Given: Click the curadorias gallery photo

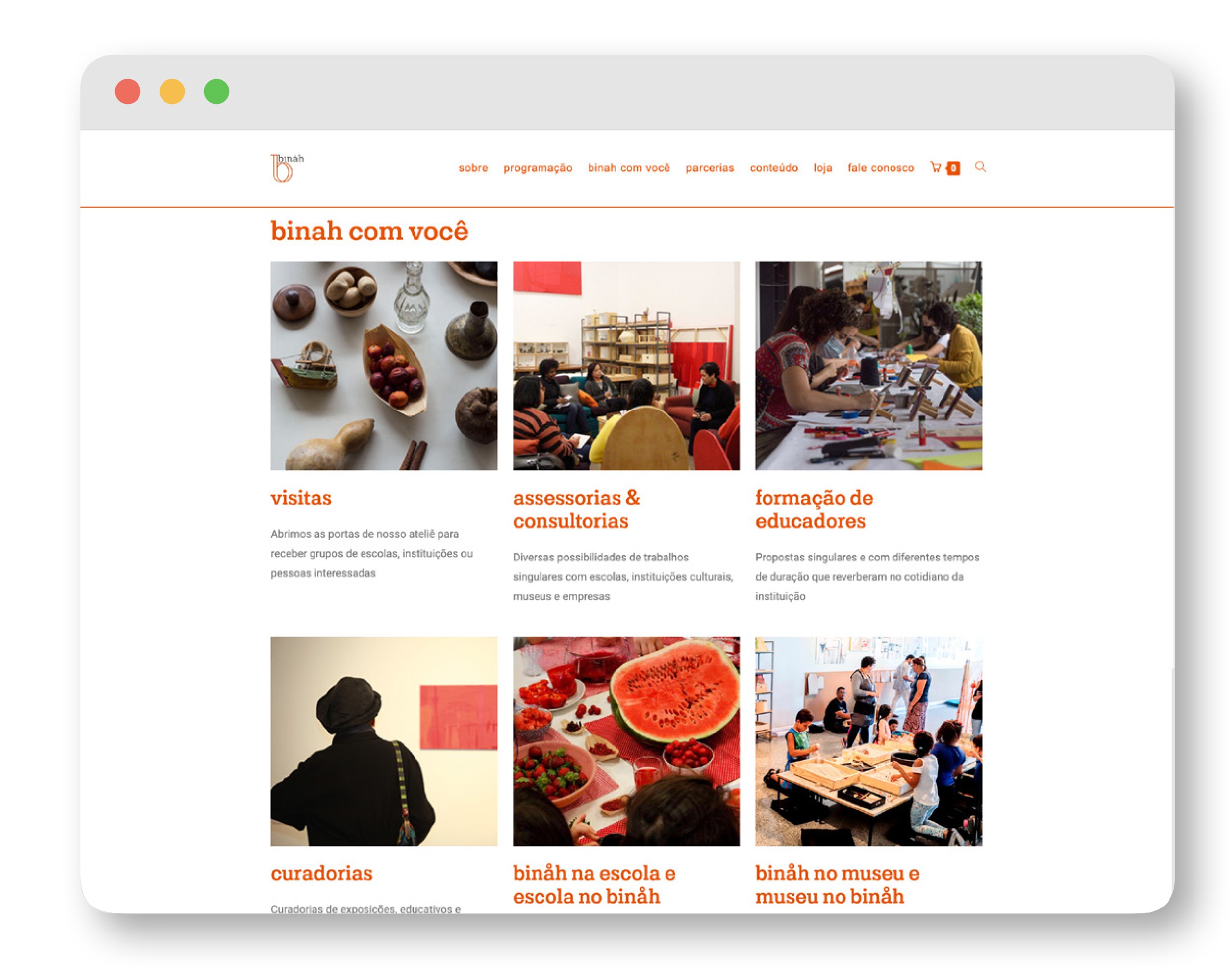Looking at the screenshot, I should pos(384,741).
